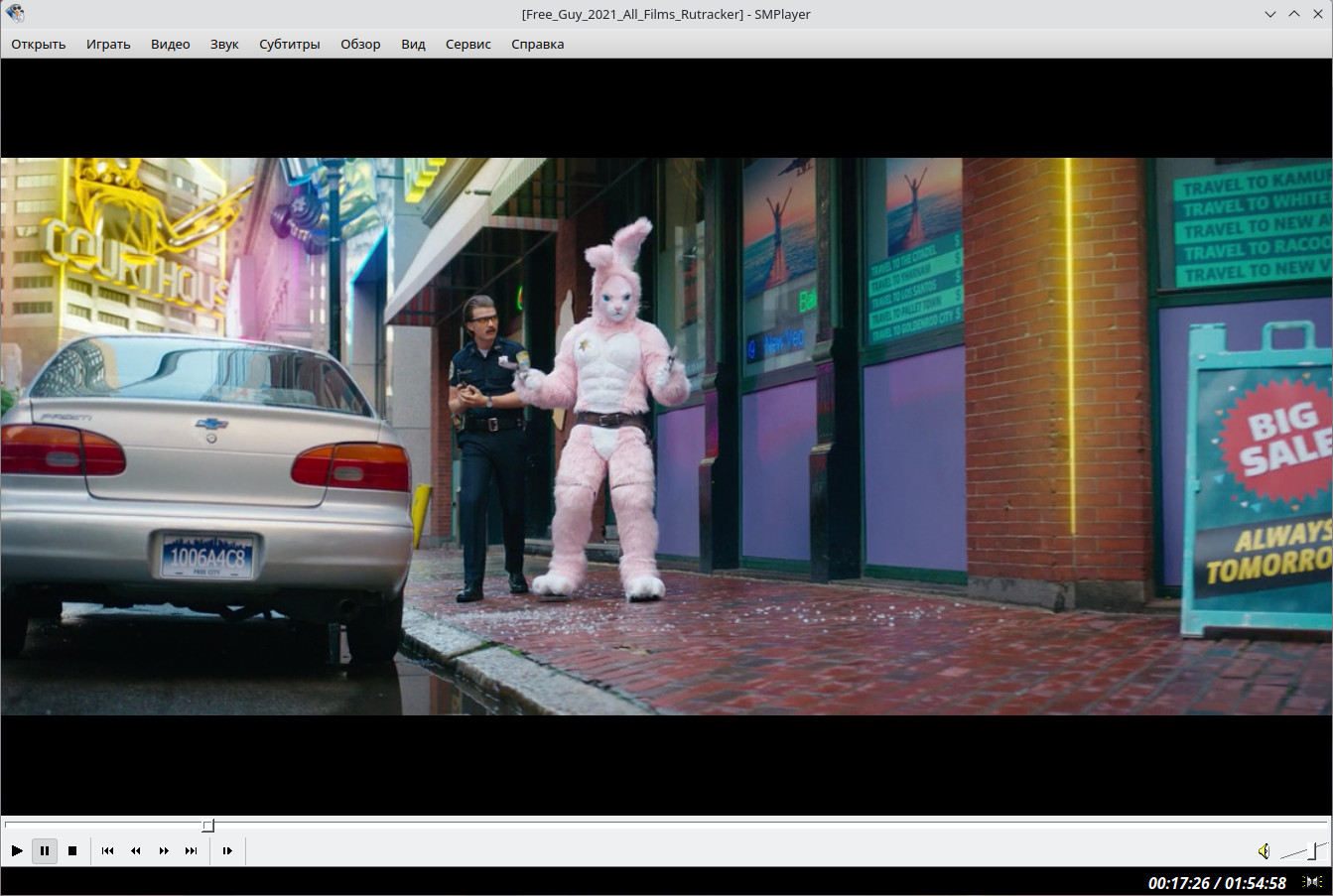Stop the movie with the Stop button

pyautogui.click(x=72, y=850)
